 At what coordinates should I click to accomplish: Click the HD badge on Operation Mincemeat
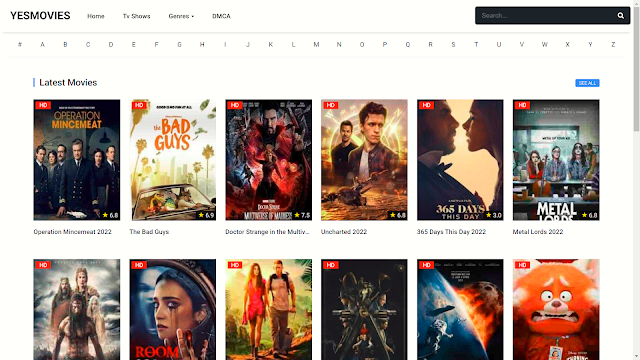[43, 105]
